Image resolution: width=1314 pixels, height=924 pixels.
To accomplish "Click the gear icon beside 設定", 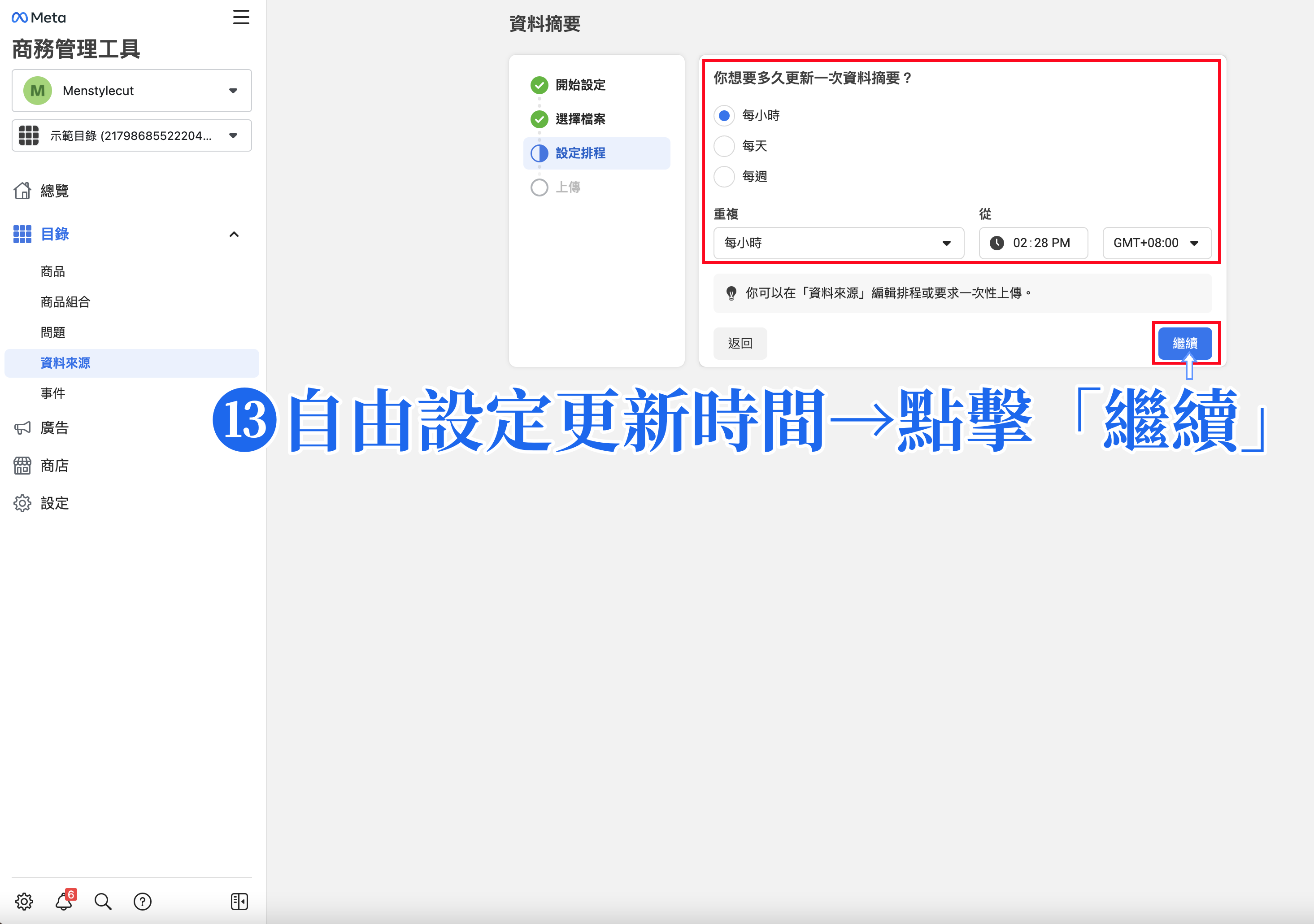I will tap(22, 503).
